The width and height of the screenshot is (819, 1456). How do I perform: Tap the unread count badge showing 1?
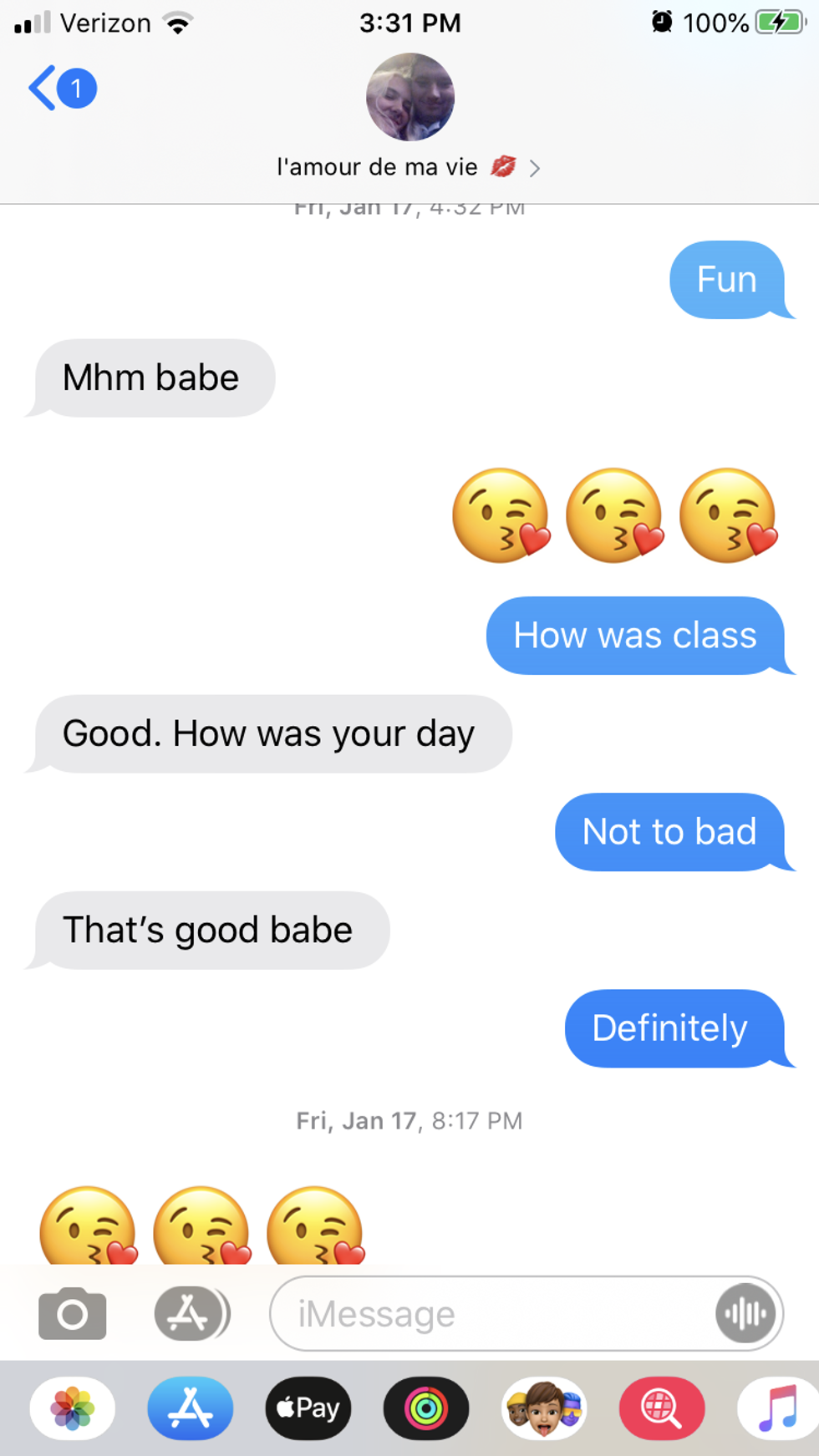coord(77,89)
